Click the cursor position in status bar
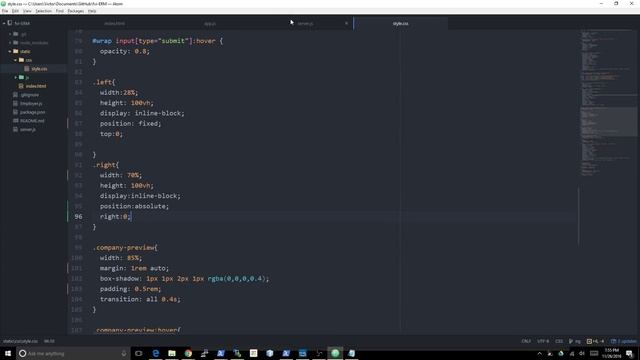The height and width of the screenshot is (360, 640). [49, 341]
